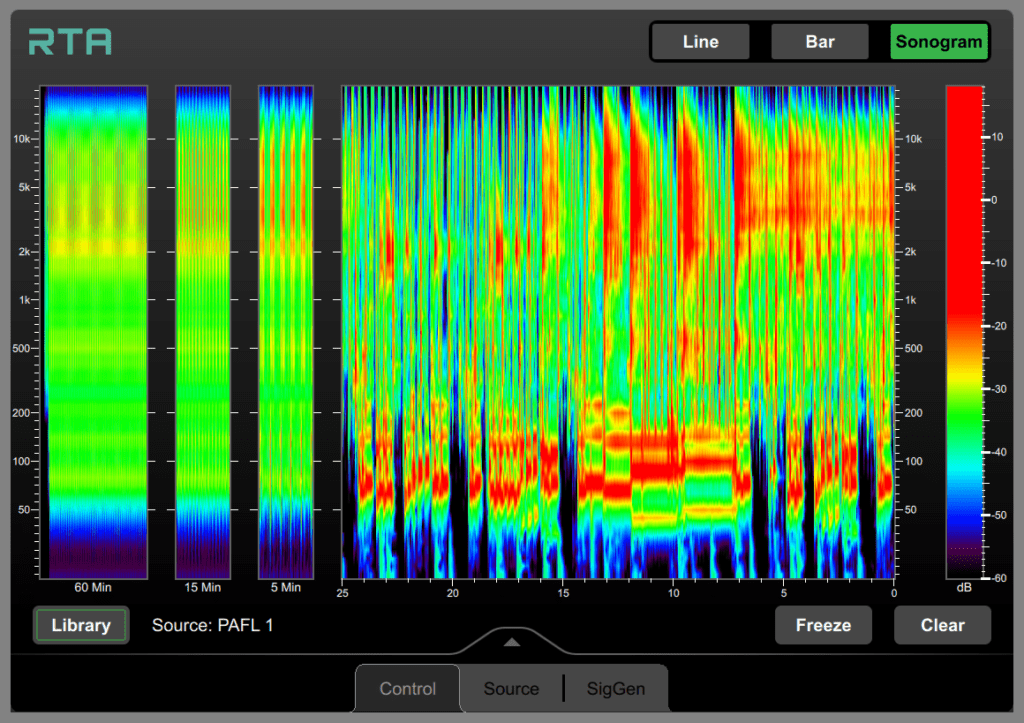Open the Library
This screenshot has height=723, width=1024.
click(80, 625)
